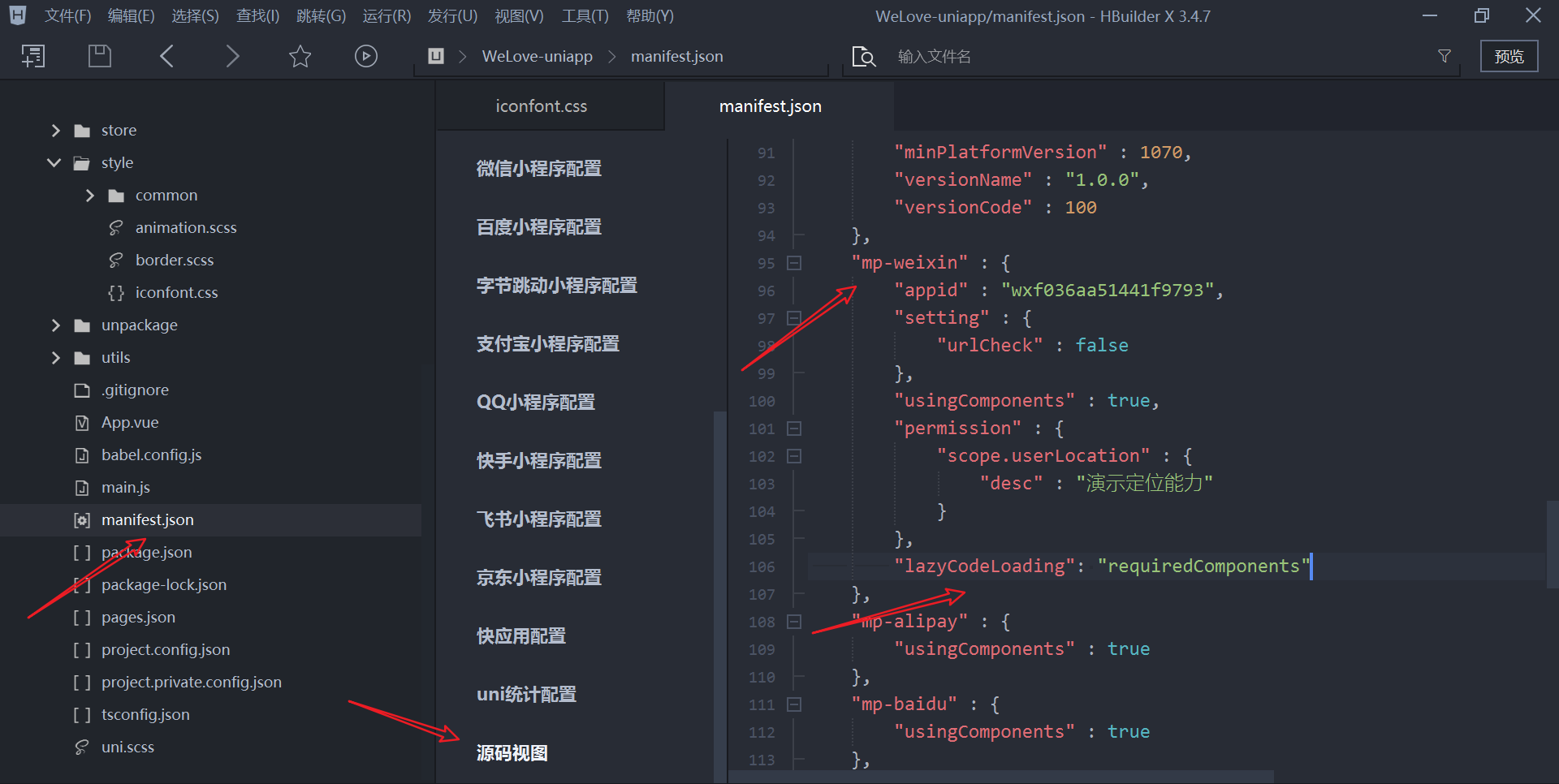1559x784 pixels.
Task: Click the file search magnifier icon
Action: pos(863,56)
